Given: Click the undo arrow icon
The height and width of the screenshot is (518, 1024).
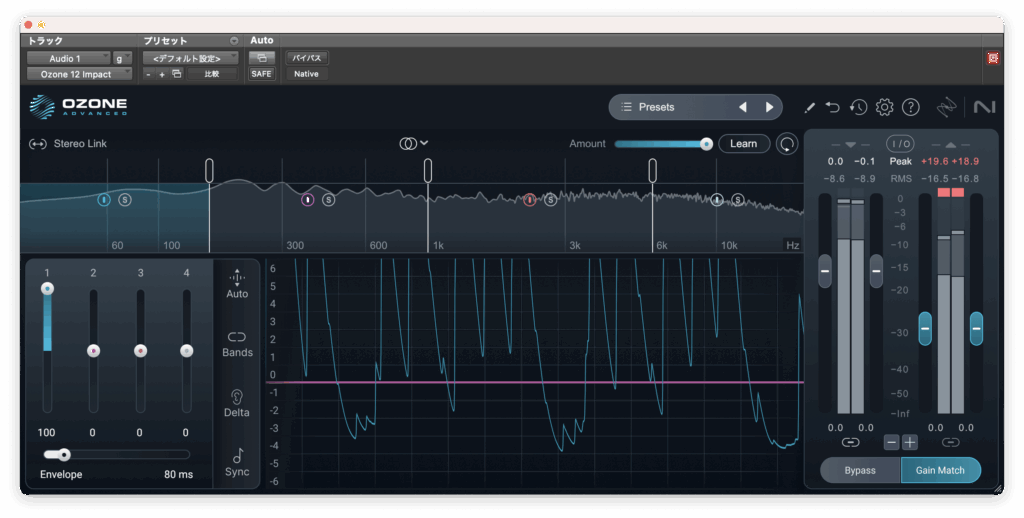Looking at the screenshot, I should click(x=833, y=107).
